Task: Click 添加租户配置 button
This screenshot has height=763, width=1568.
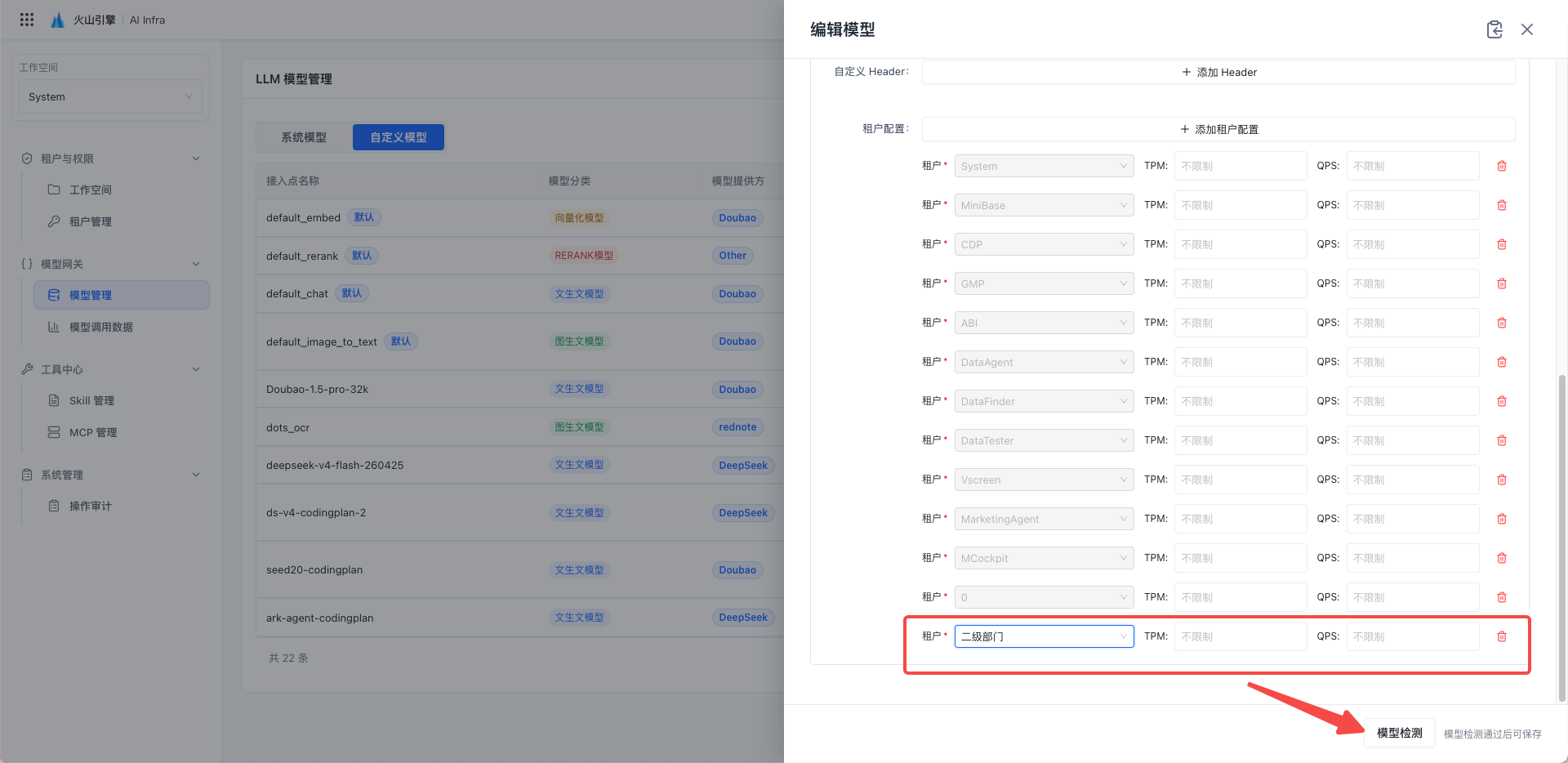Action: tap(1218, 129)
